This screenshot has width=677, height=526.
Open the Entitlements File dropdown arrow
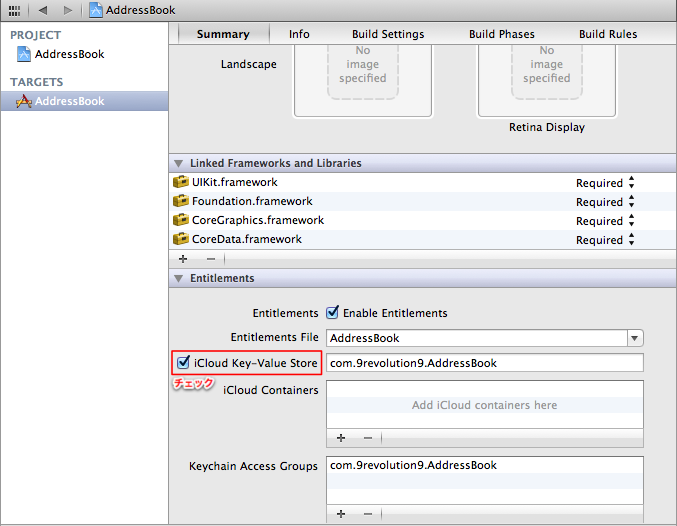[x=635, y=338]
